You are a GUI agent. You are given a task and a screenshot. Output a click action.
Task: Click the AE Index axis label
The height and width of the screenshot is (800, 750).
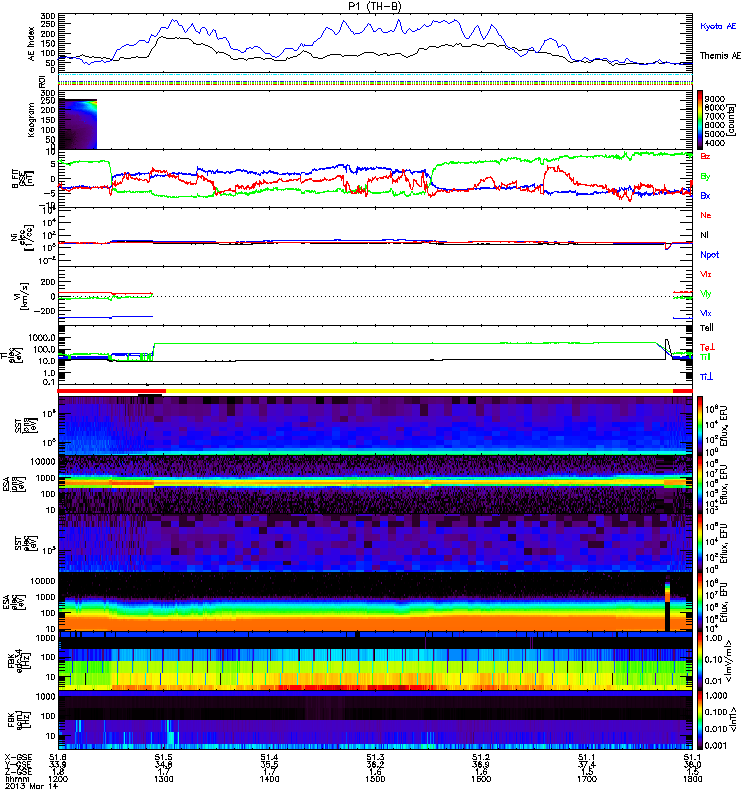pyautogui.click(x=32, y=44)
